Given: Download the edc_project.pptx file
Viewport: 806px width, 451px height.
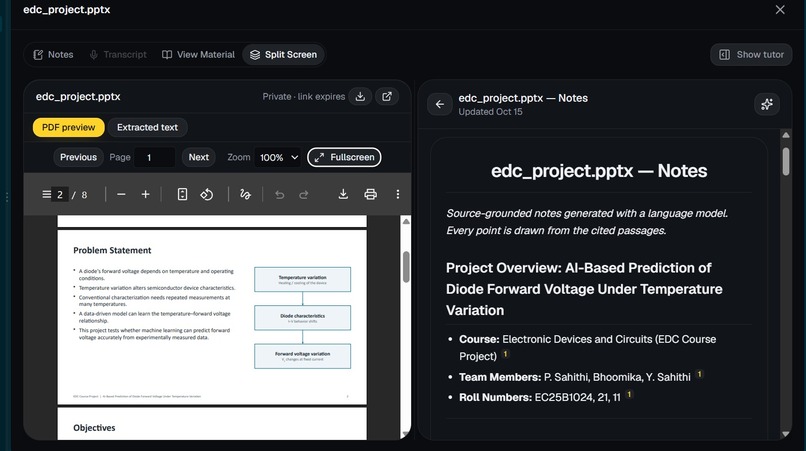Looking at the screenshot, I should click(x=360, y=96).
